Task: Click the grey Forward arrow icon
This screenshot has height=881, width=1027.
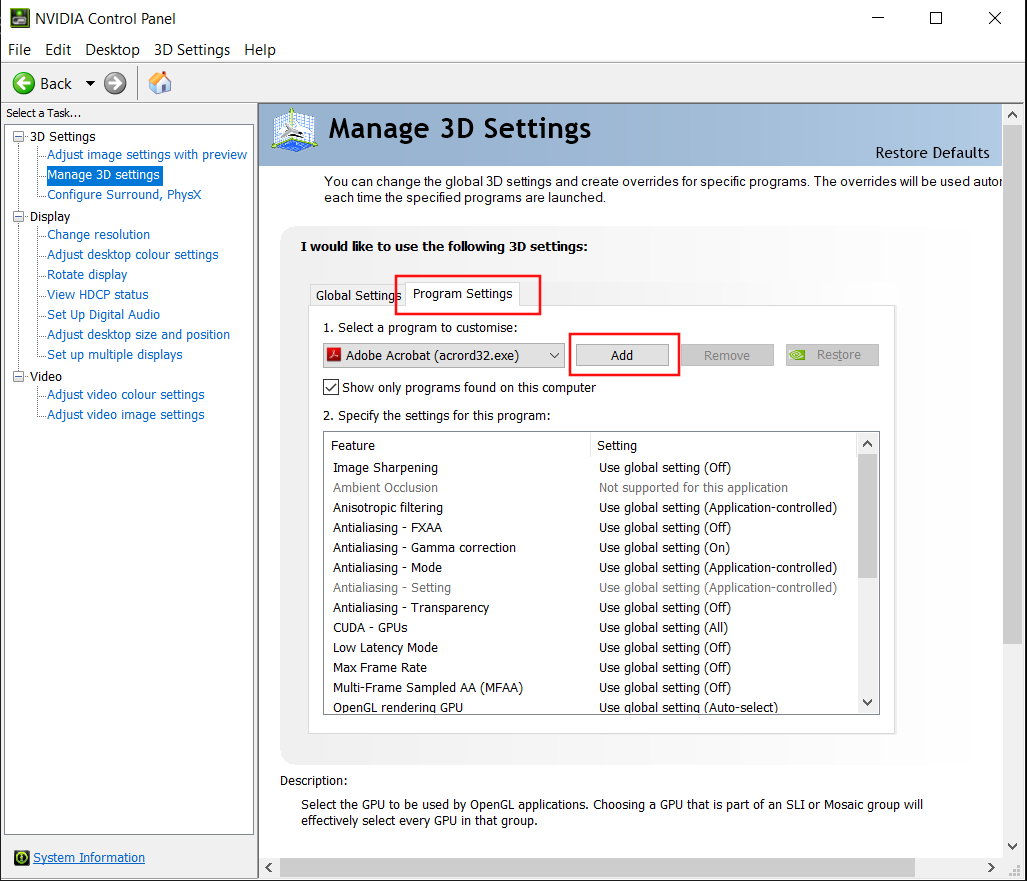Action: (x=115, y=83)
